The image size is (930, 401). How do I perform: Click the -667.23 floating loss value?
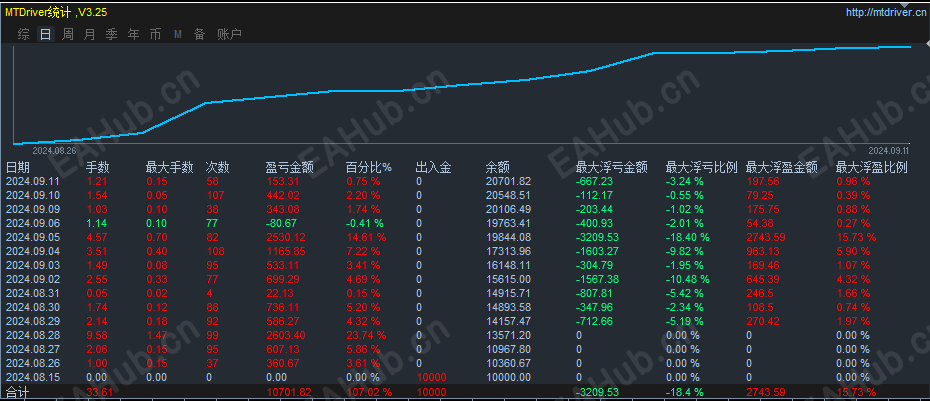click(594, 182)
